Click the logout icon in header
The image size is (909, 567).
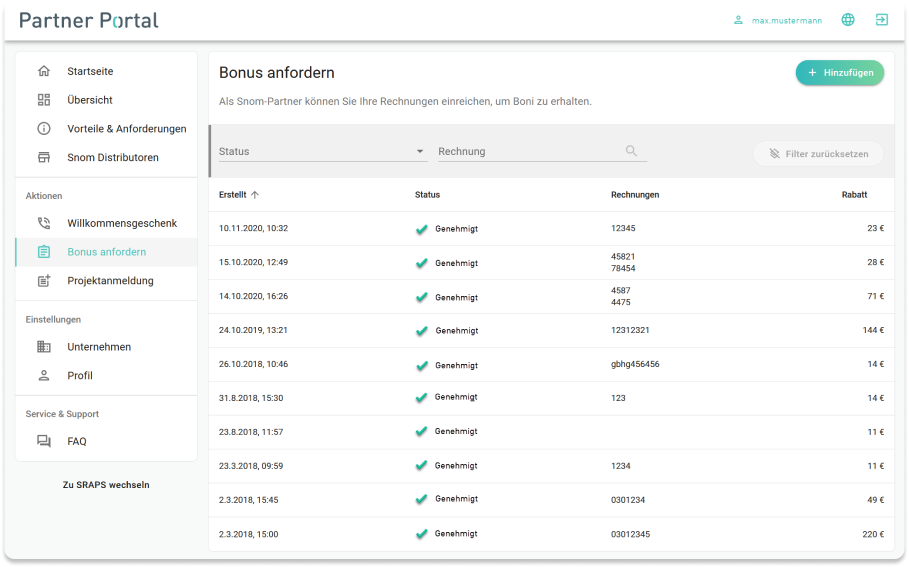881,20
